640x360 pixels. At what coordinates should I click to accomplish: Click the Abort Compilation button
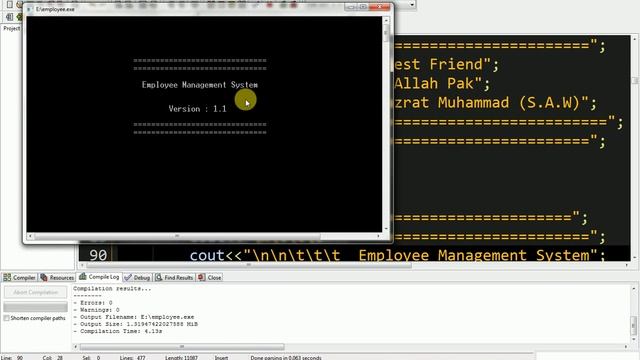tap(36, 292)
